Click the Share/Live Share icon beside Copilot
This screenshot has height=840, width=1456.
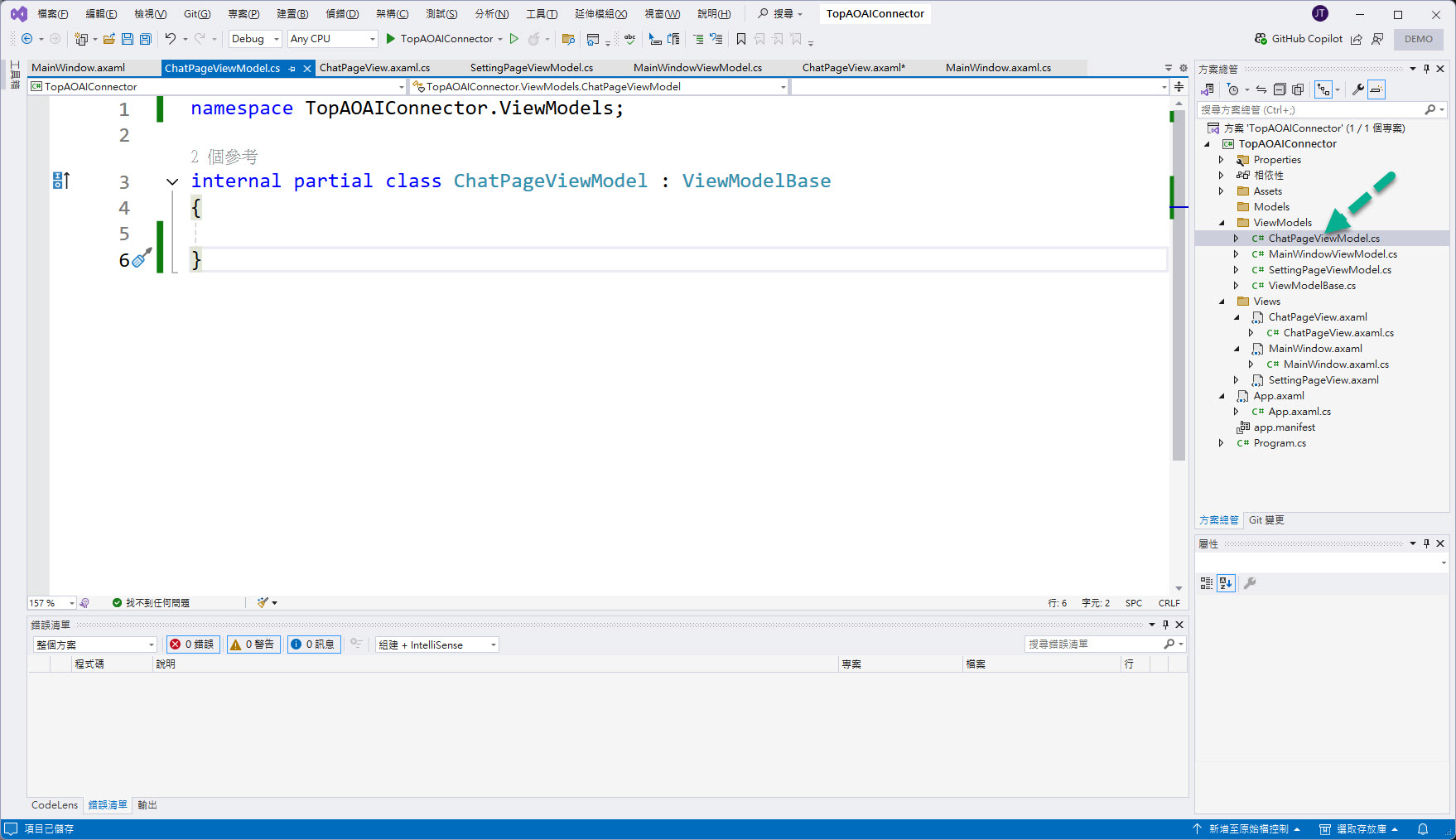pos(1357,39)
